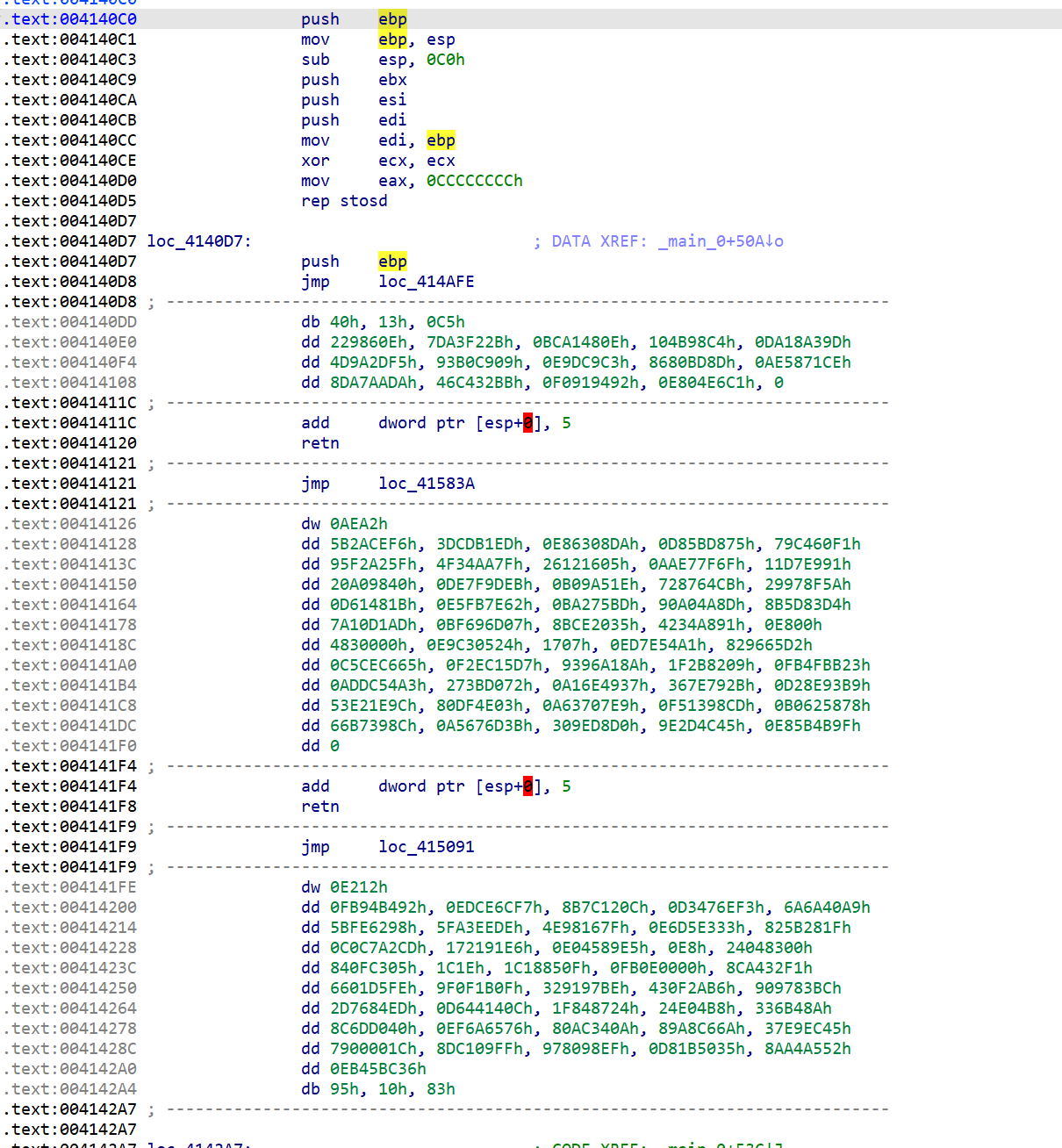The image size is (1062, 1148).
Task: Click the dw 0AEA2h data value
Action: (x=358, y=524)
